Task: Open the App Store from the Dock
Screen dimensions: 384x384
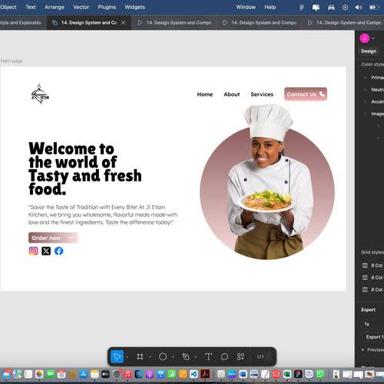Action: click(x=83, y=374)
